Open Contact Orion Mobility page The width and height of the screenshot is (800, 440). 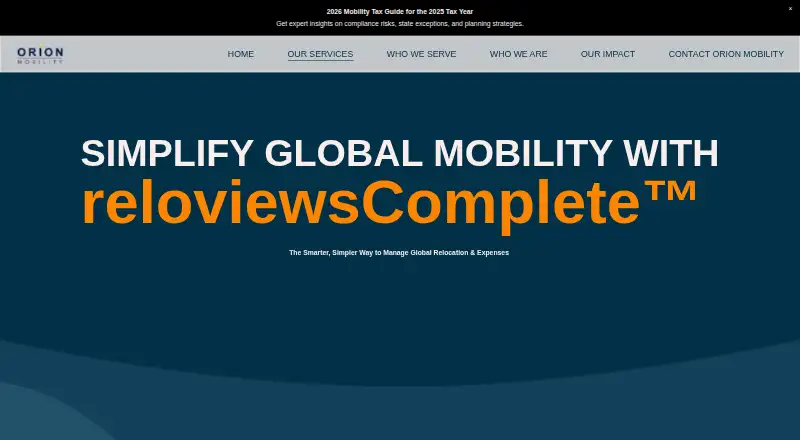[726, 54]
